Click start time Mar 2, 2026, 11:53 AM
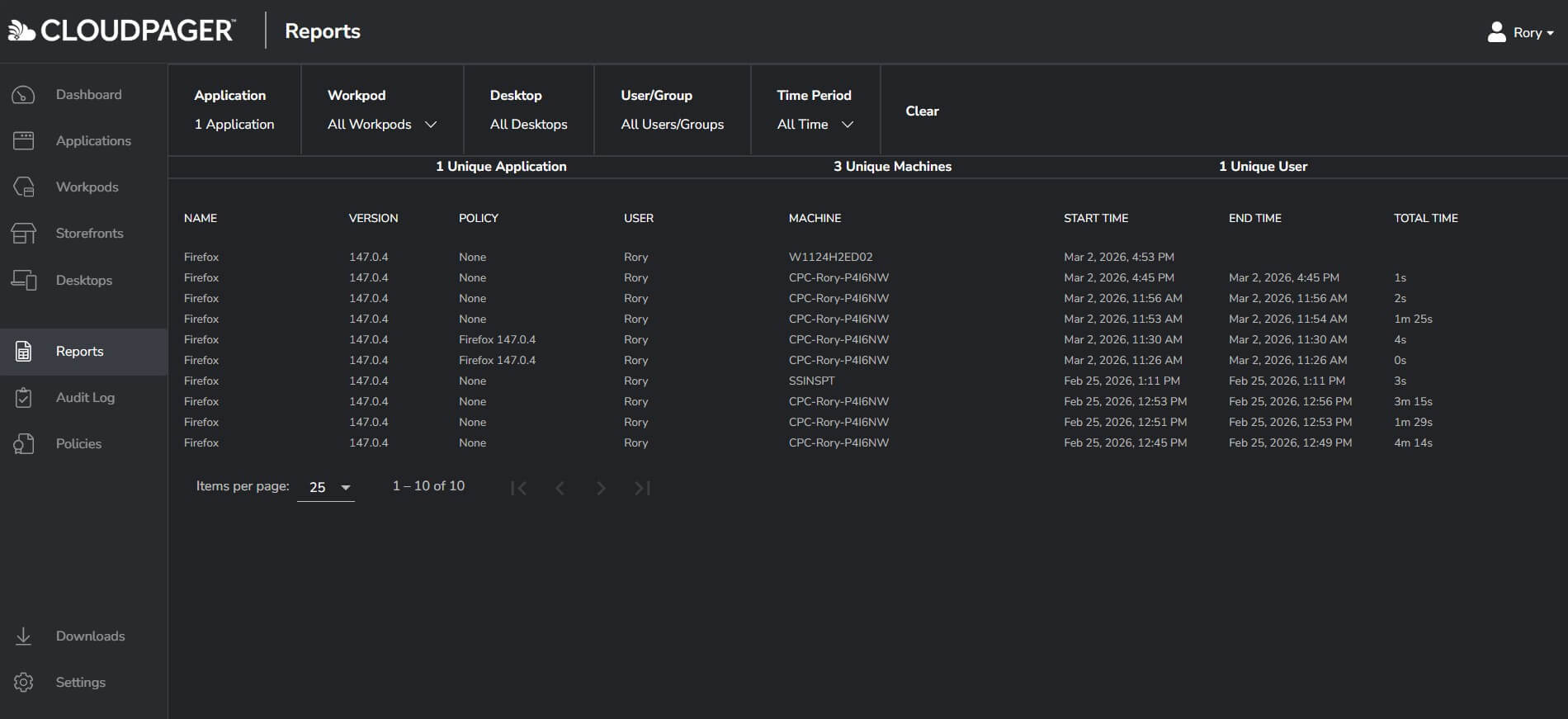 1123,319
